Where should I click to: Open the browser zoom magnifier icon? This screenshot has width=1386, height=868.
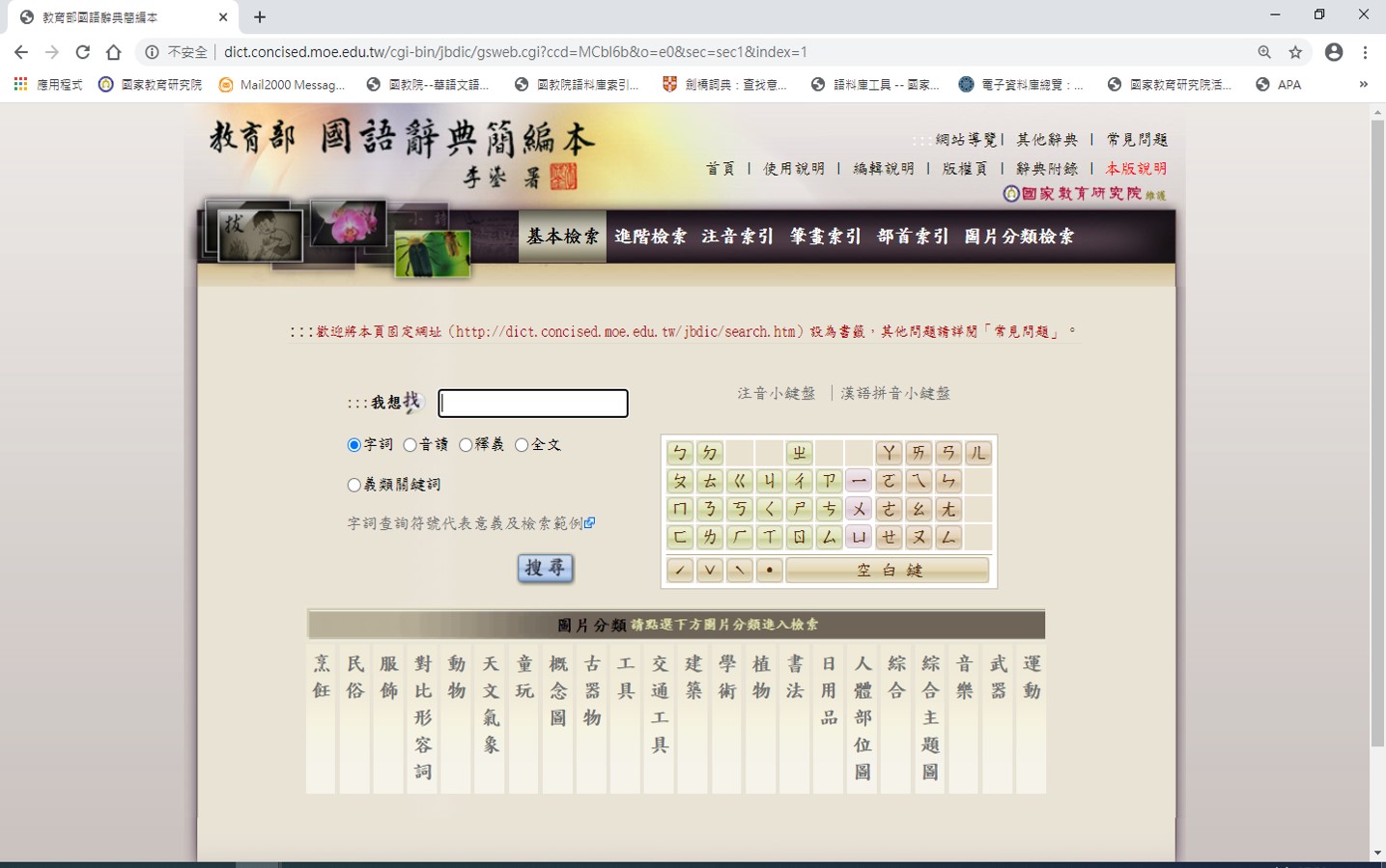1264,52
